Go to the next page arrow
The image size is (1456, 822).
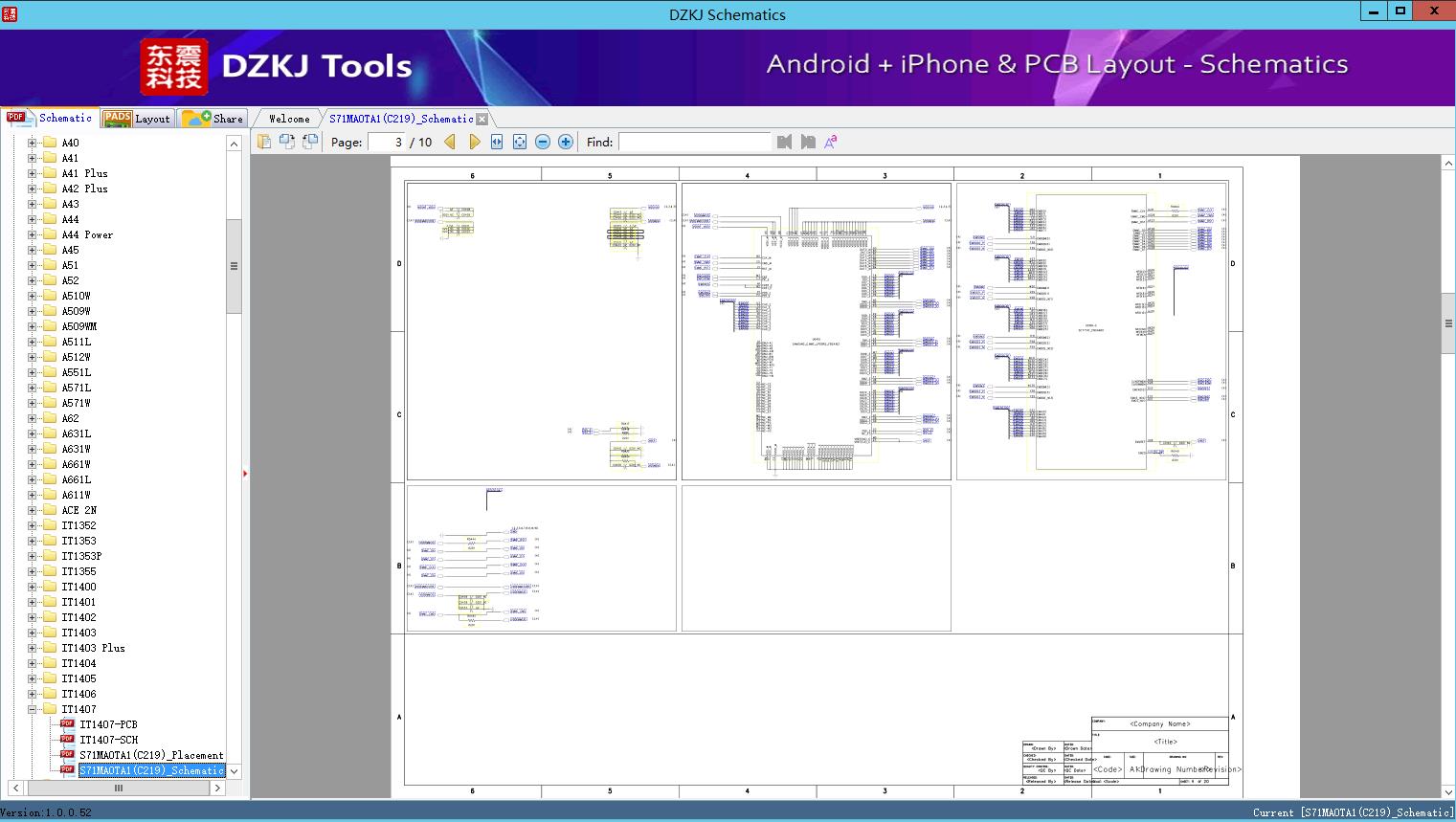[474, 142]
